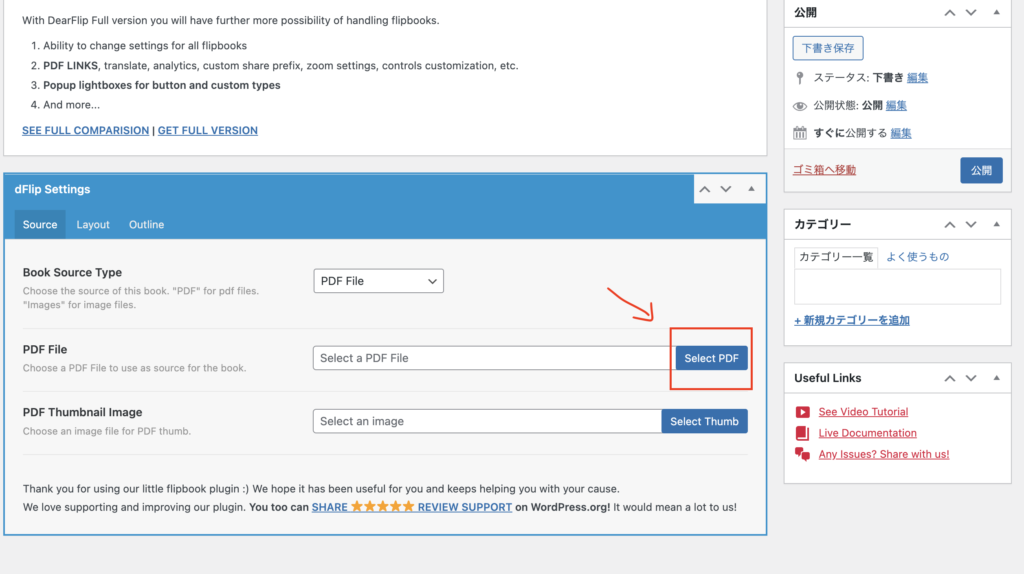Move Useful Links panel down
Image resolution: width=1024 pixels, height=574 pixels.
[971, 378]
